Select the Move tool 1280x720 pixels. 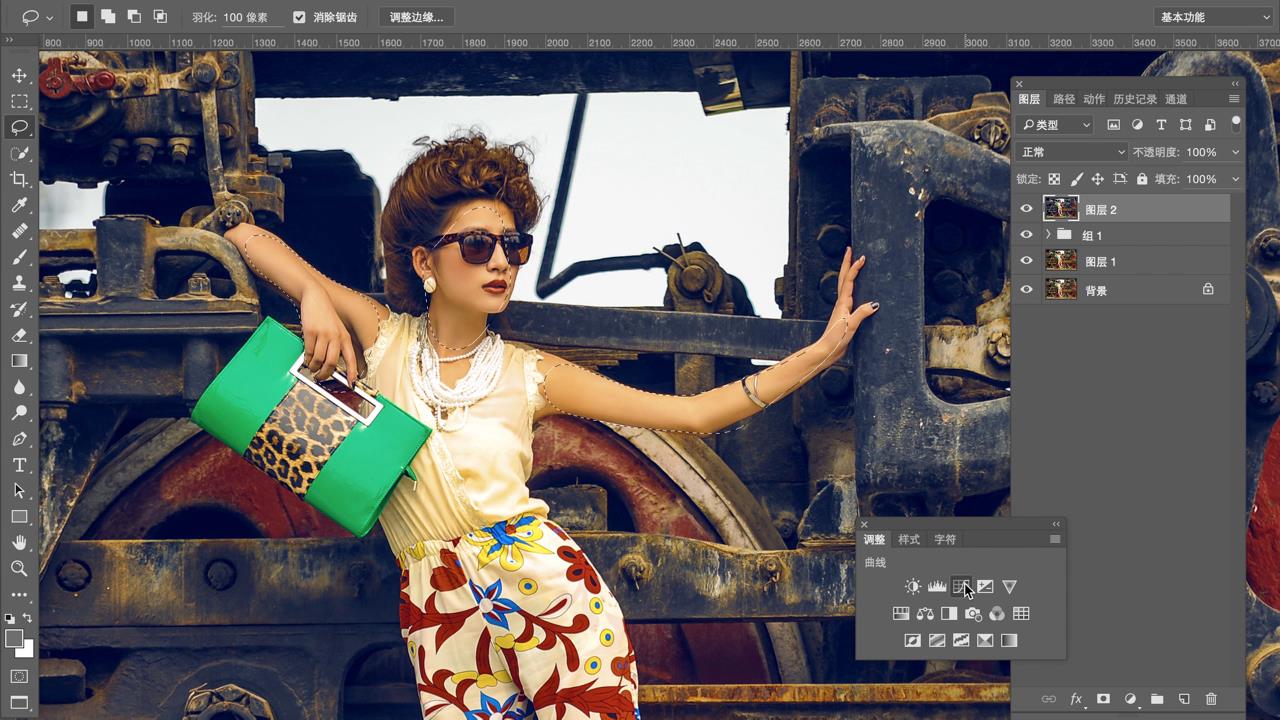[19, 76]
